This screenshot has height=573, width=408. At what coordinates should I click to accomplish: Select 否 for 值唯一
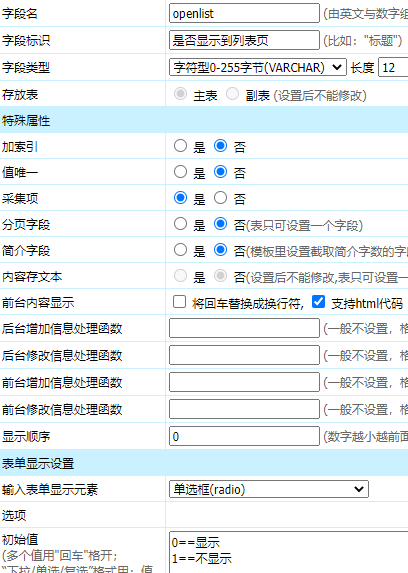point(220,172)
